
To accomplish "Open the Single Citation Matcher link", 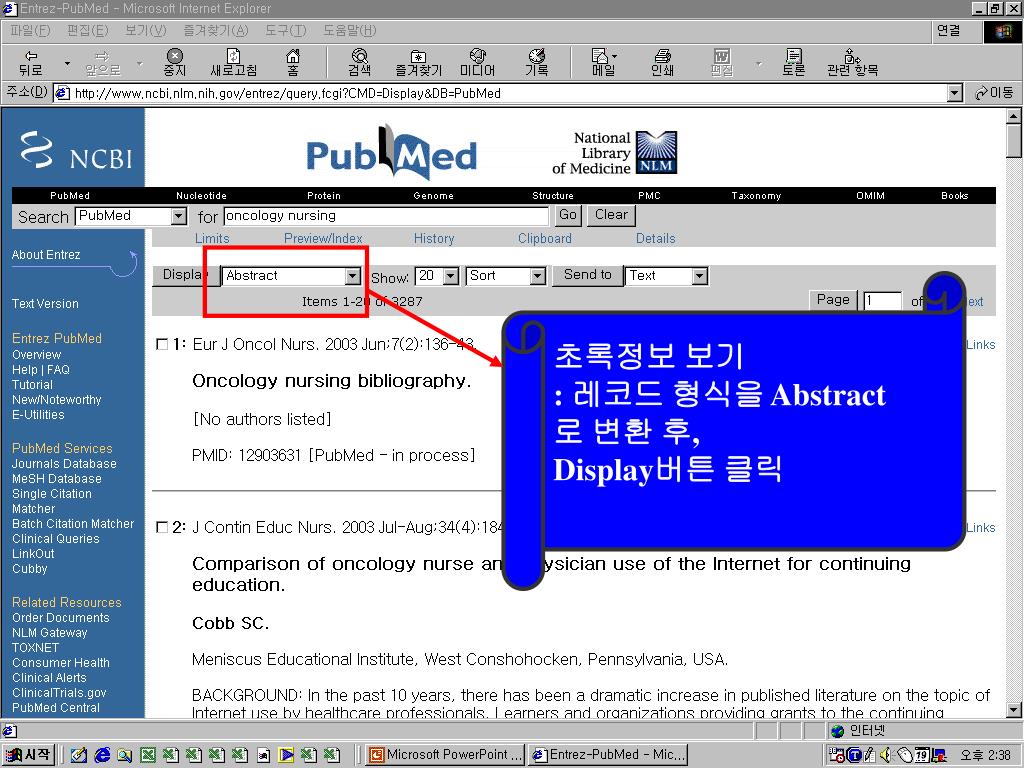I will [x=52, y=501].
